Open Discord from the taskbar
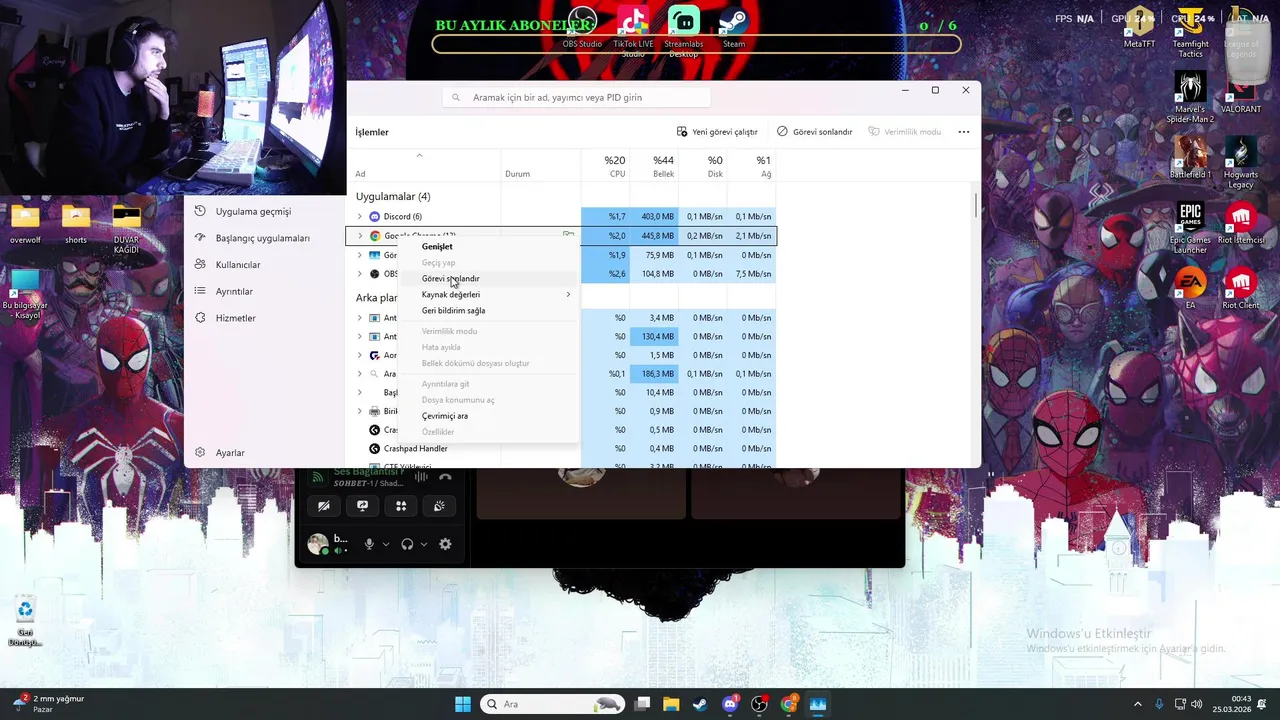Screen dimensions: 1280x720 click(x=729, y=704)
